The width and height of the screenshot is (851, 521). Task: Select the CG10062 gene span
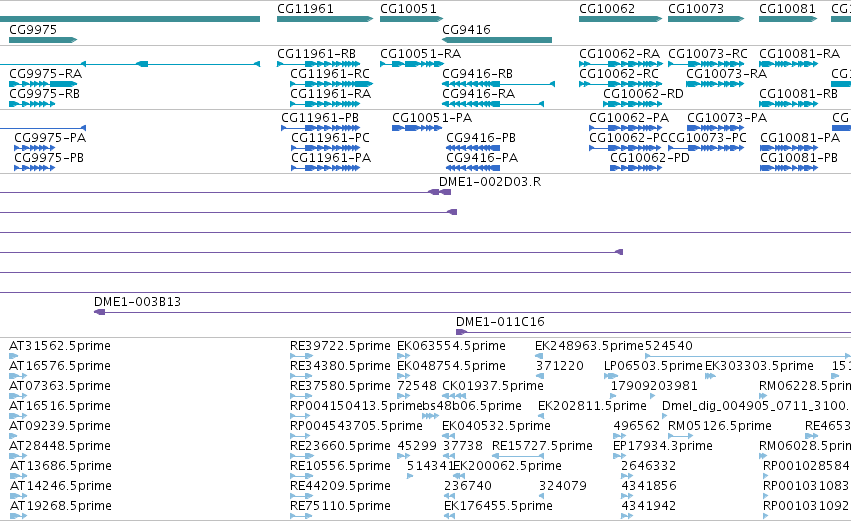[x=620, y=19]
